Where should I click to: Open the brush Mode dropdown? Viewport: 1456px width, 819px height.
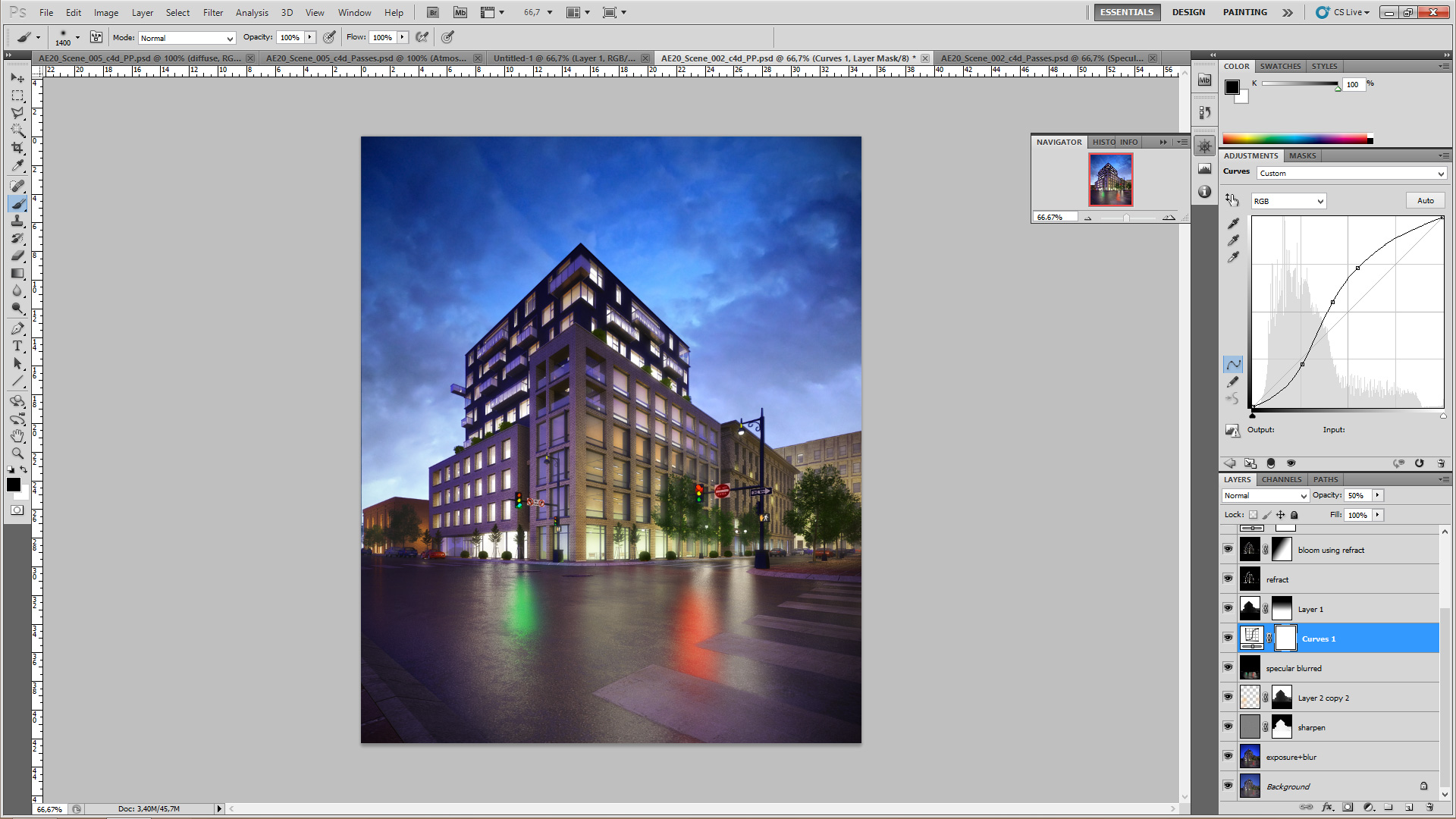pyautogui.click(x=187, y=38)
